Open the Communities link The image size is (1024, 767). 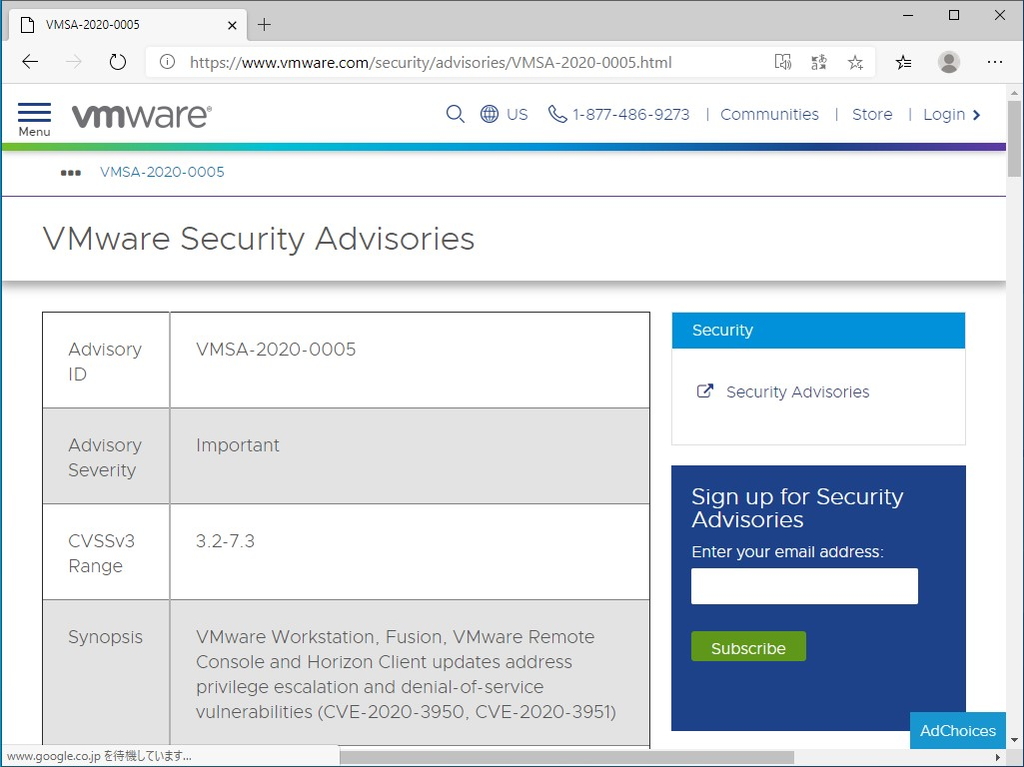coord(769,114)
